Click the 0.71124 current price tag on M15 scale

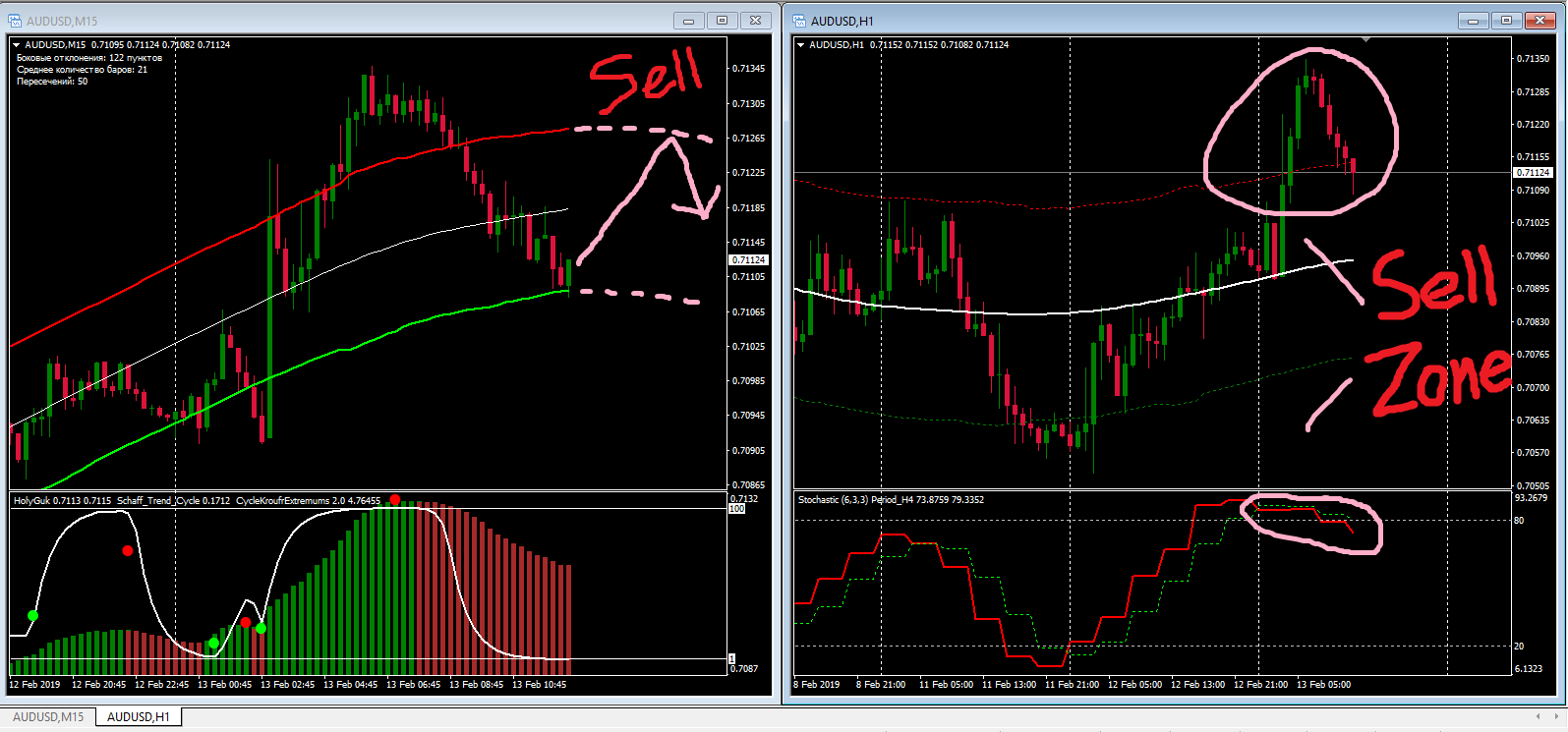click(x=748, y=260)
